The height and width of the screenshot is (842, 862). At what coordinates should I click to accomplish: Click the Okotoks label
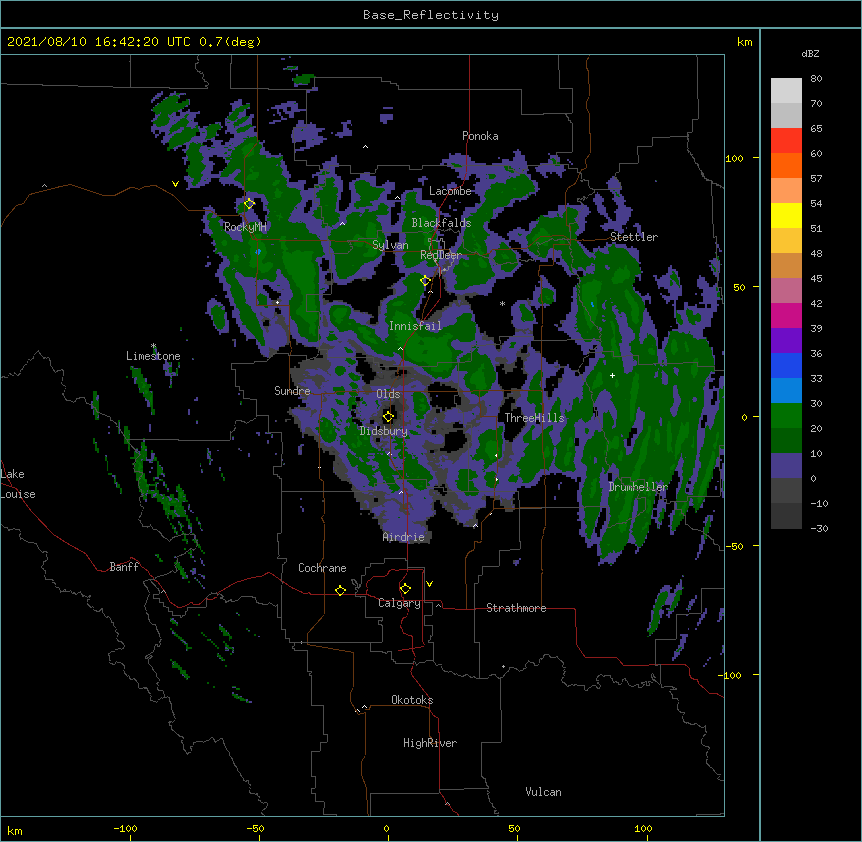tap(412, 700)
